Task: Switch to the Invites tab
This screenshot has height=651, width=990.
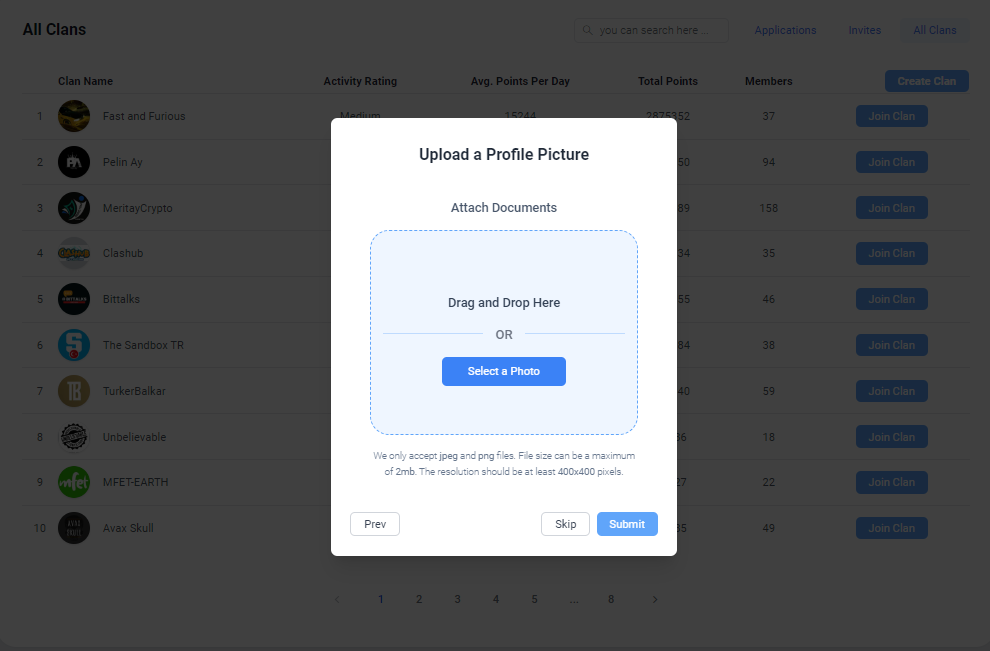Action: coord(864,30)
